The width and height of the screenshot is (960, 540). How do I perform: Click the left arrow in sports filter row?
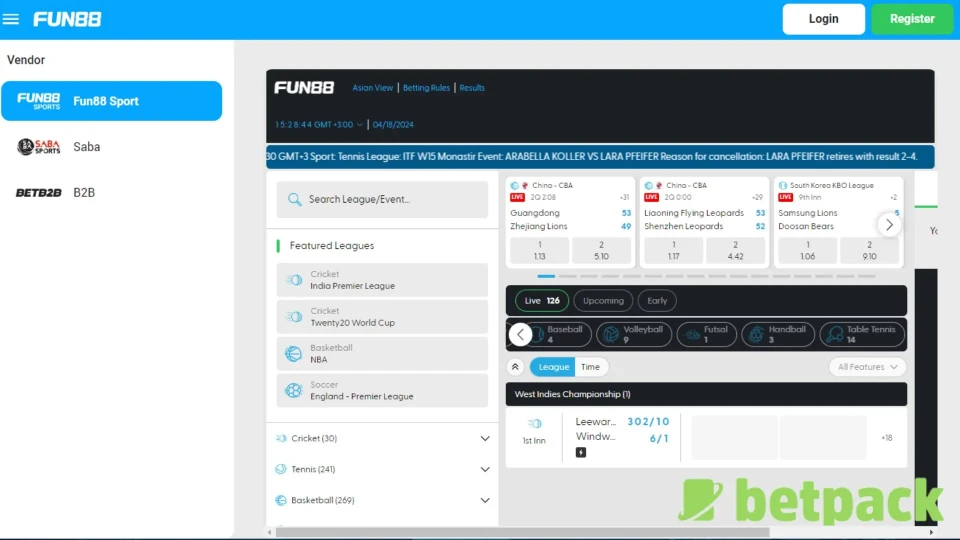pyautogui.click(x=520, y=334)
